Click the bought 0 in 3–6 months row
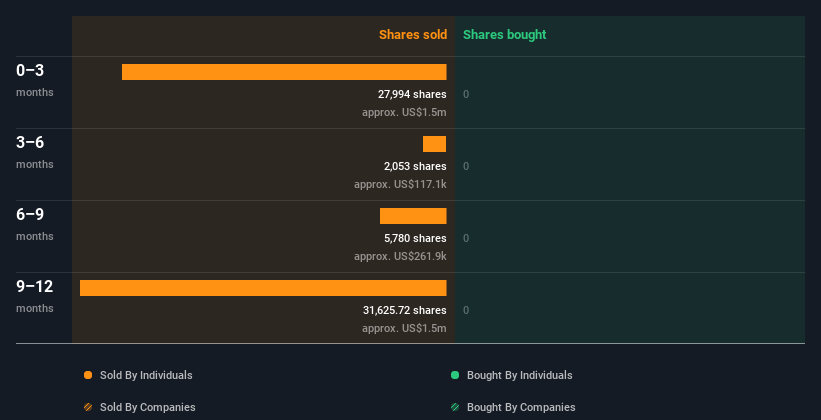 coord(466,167)
